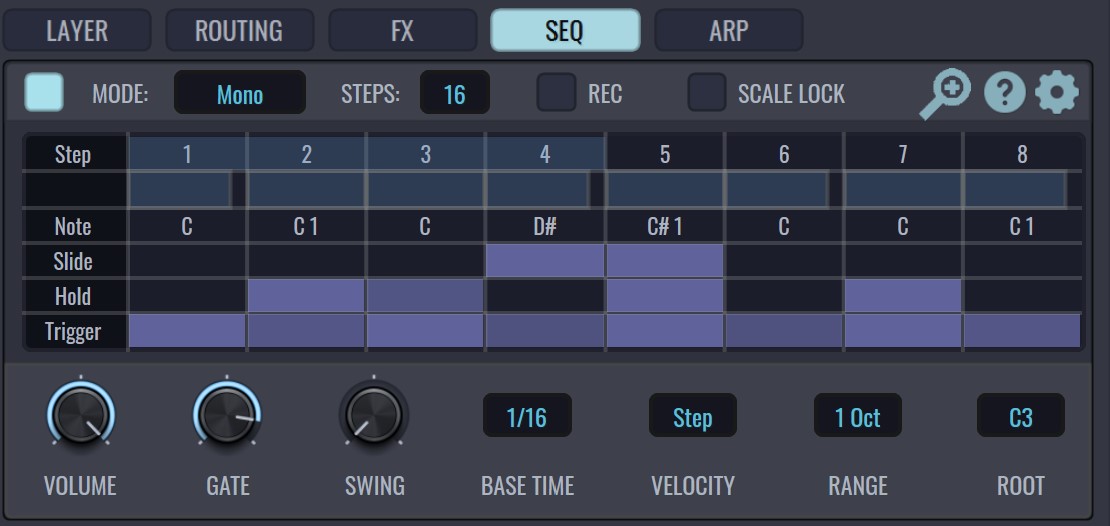Viewport: 1110px width, 526px height.
Task: Toggle Trigger on step 6
Action: [x=784, y=331]
